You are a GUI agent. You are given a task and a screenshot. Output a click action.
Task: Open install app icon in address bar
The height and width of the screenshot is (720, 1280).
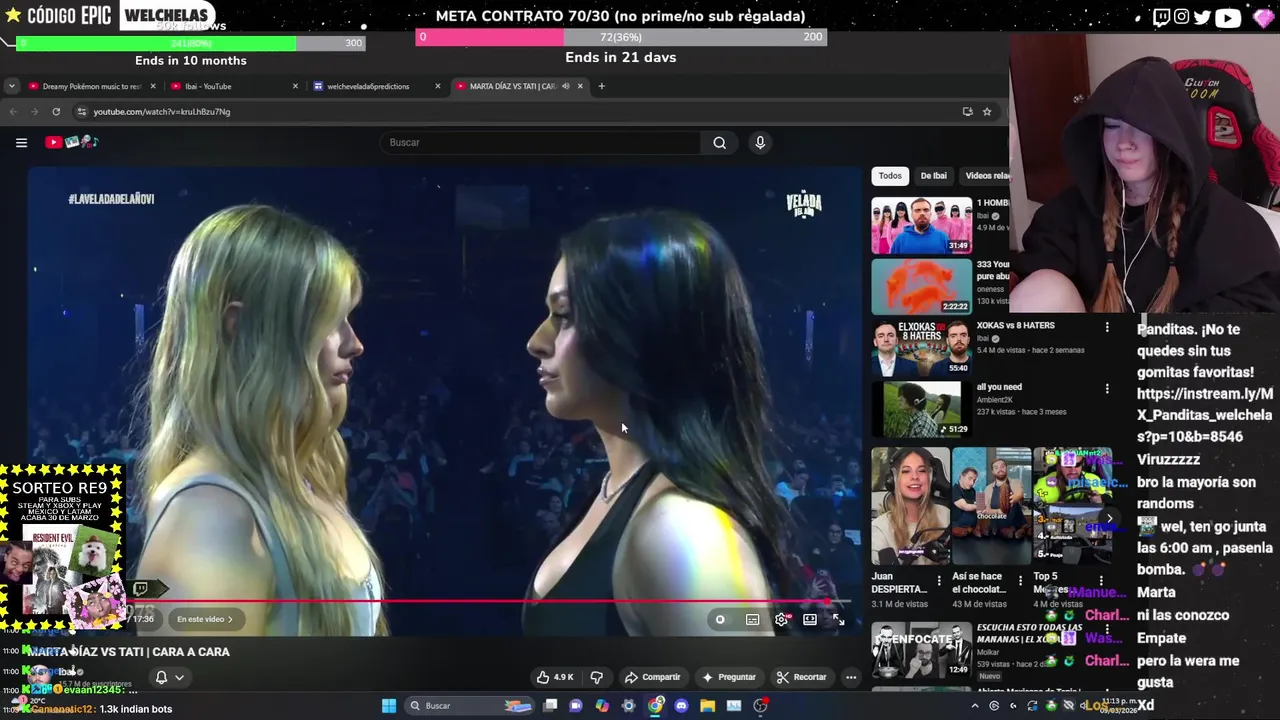tap(967, 112)
